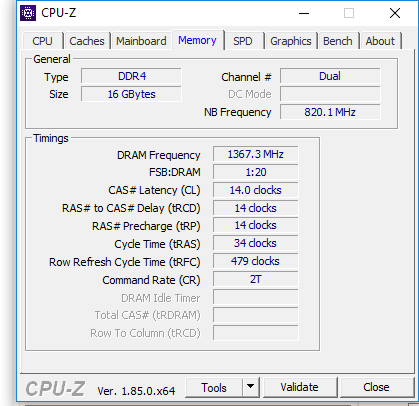Click the 820.1 MHz NB Frequency value
419x406 pixels.
[330, 112]
